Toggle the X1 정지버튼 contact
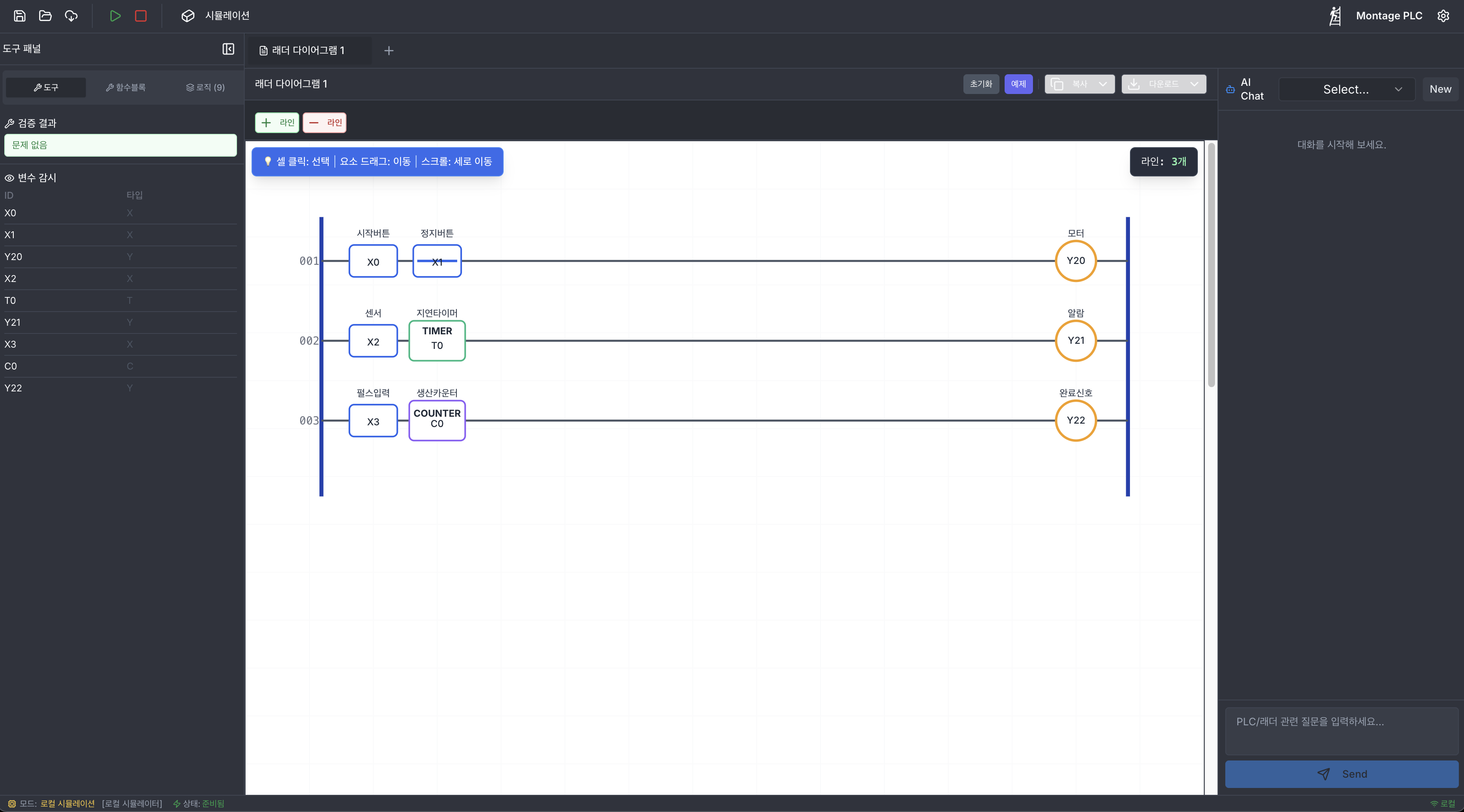Image resolution: width=1464 pixels, height=812 pixels. pos(437,261)
